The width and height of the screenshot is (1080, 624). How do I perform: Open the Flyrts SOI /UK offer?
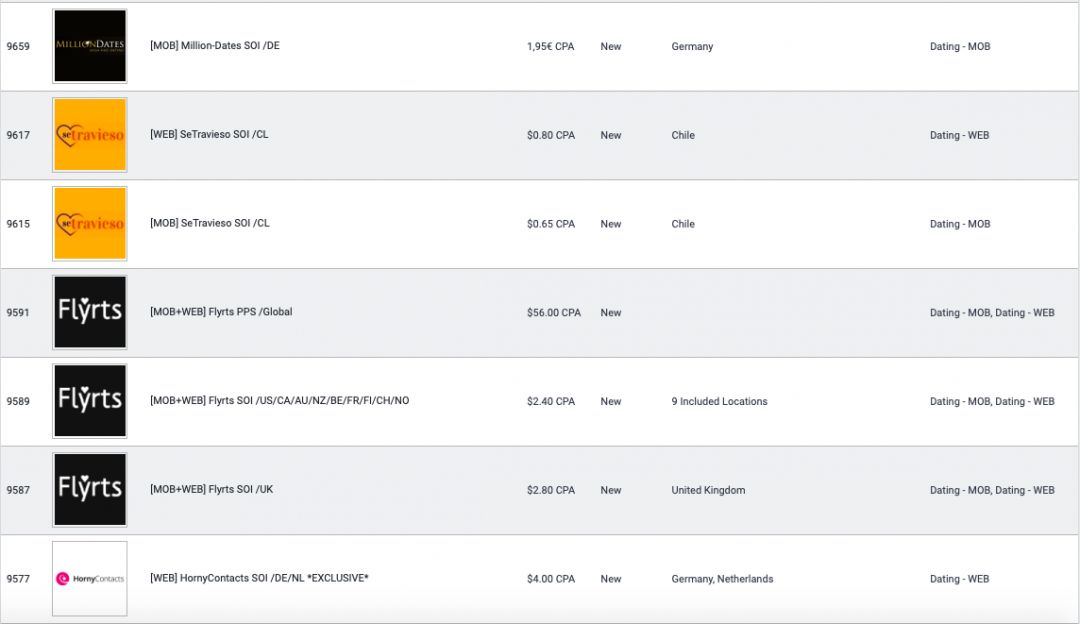pyautogui.click(x=211, y=490)
